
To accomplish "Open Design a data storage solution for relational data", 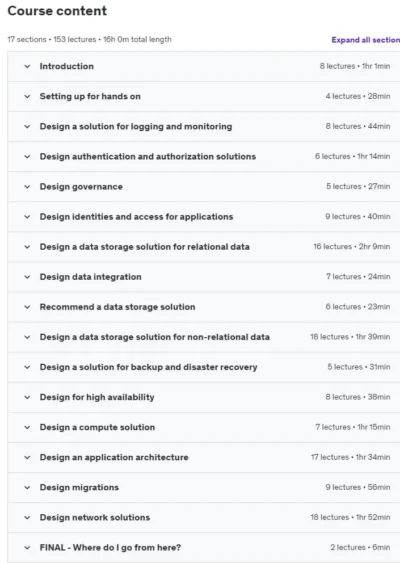I will [x=144, y=247].
